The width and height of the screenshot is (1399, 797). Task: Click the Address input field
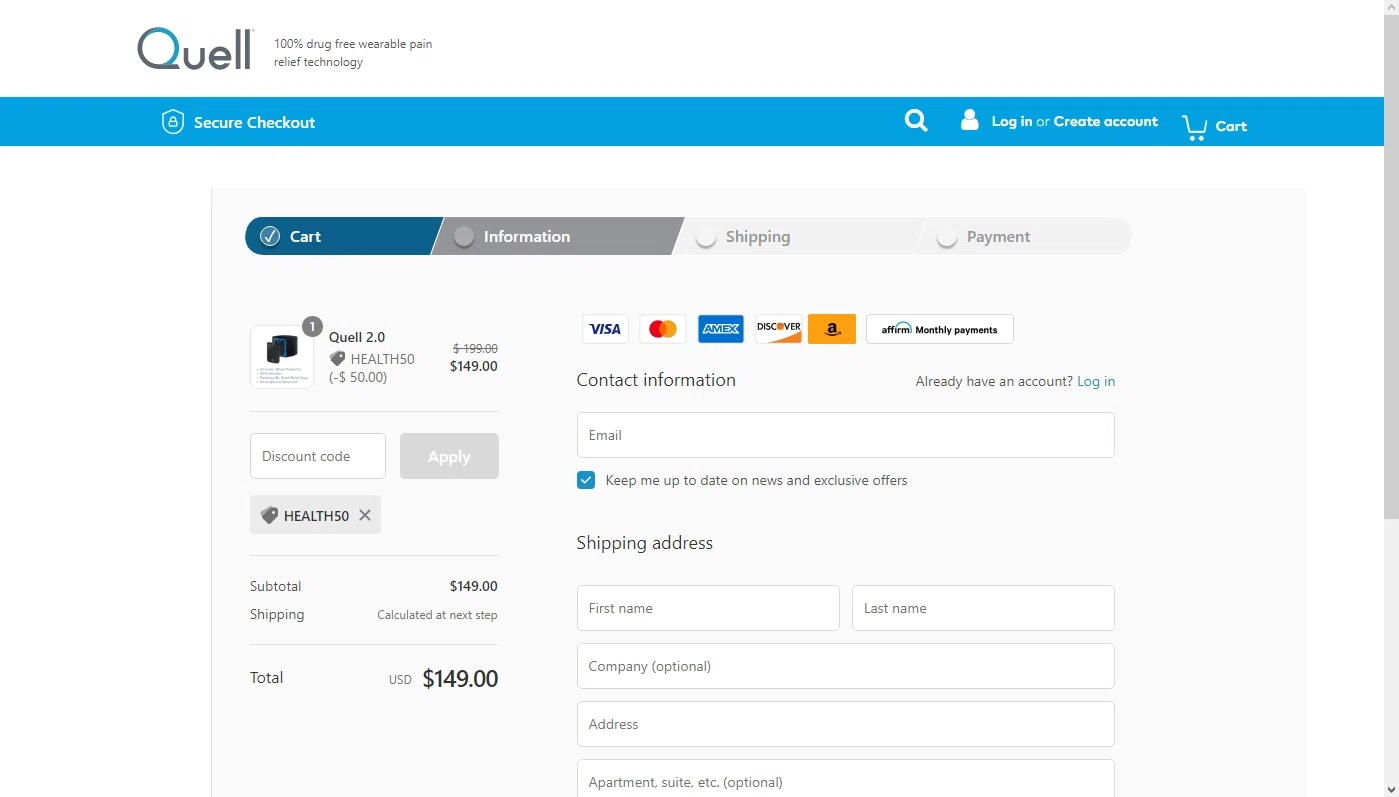click(846, 724)
